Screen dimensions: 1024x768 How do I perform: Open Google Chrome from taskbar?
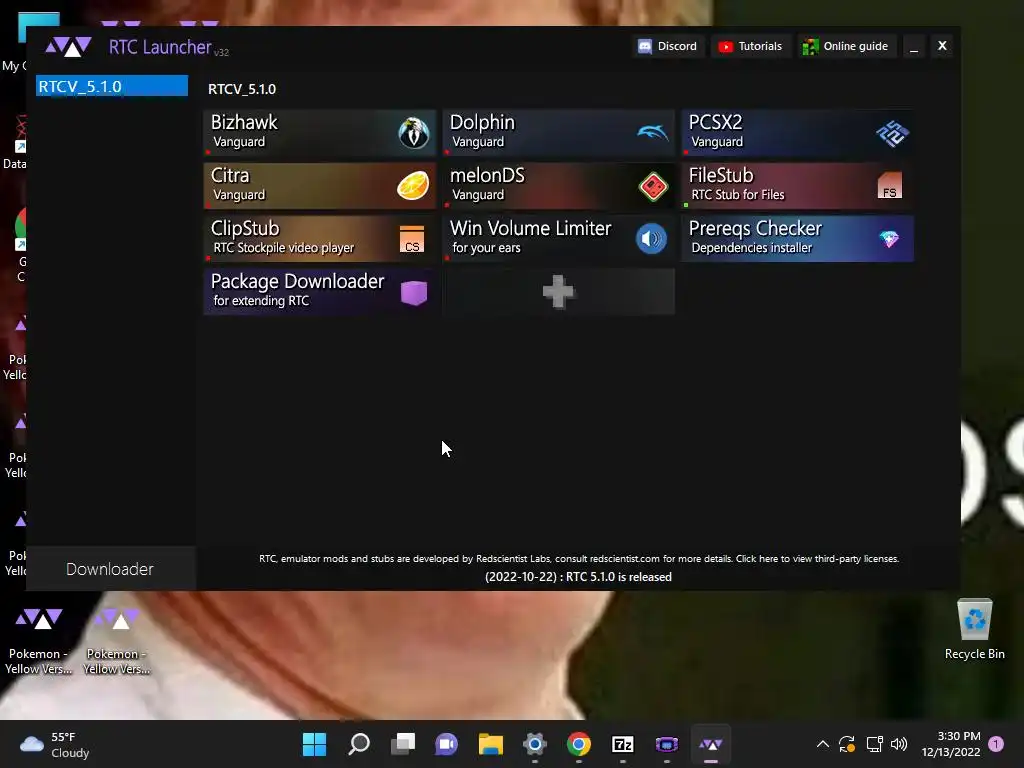pos(579,744)
